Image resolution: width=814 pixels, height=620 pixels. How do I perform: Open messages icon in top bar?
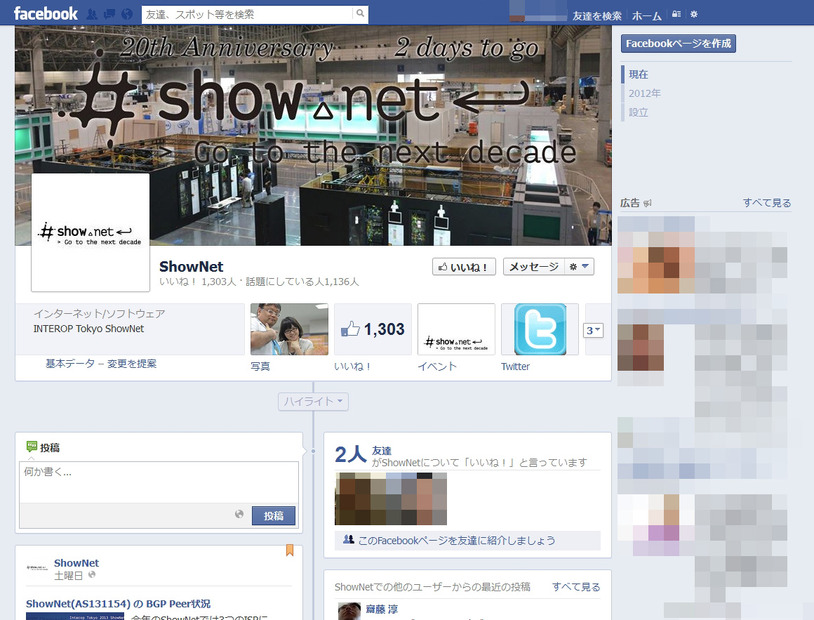coord(110,14)
